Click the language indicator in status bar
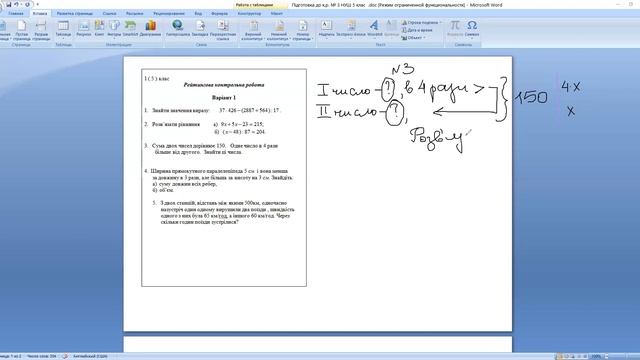Viewport: 640px width, 360px height. tap(90, 356)
